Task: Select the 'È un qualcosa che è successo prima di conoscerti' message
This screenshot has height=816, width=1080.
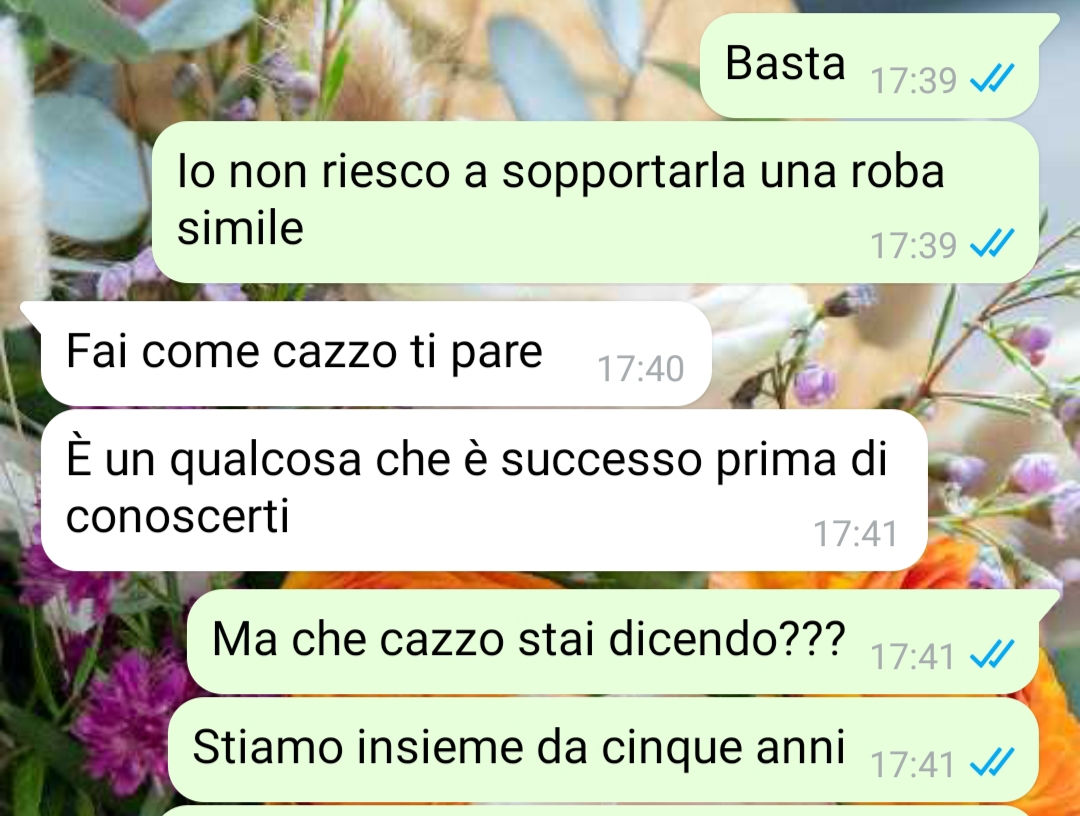Action: (484, 490)
